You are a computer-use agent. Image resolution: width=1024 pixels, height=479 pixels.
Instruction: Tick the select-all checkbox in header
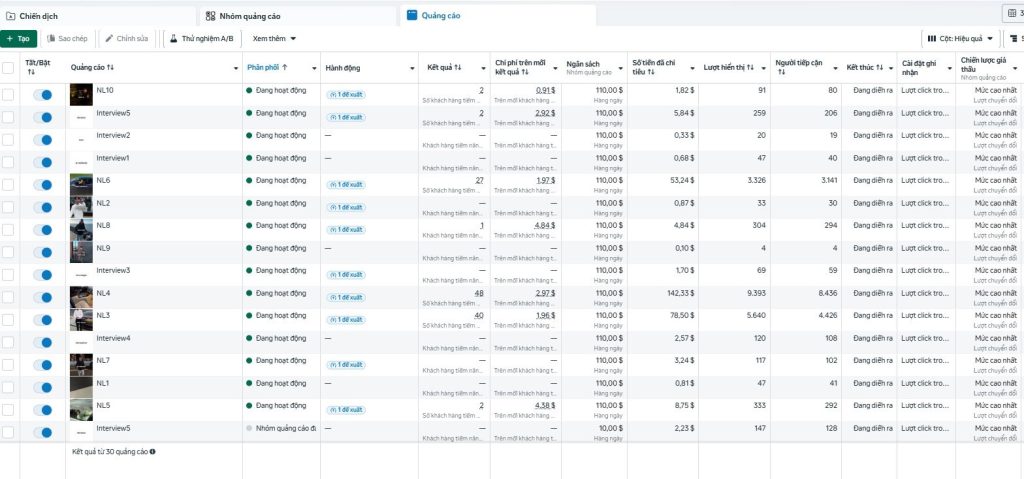(x=8, y=68)
